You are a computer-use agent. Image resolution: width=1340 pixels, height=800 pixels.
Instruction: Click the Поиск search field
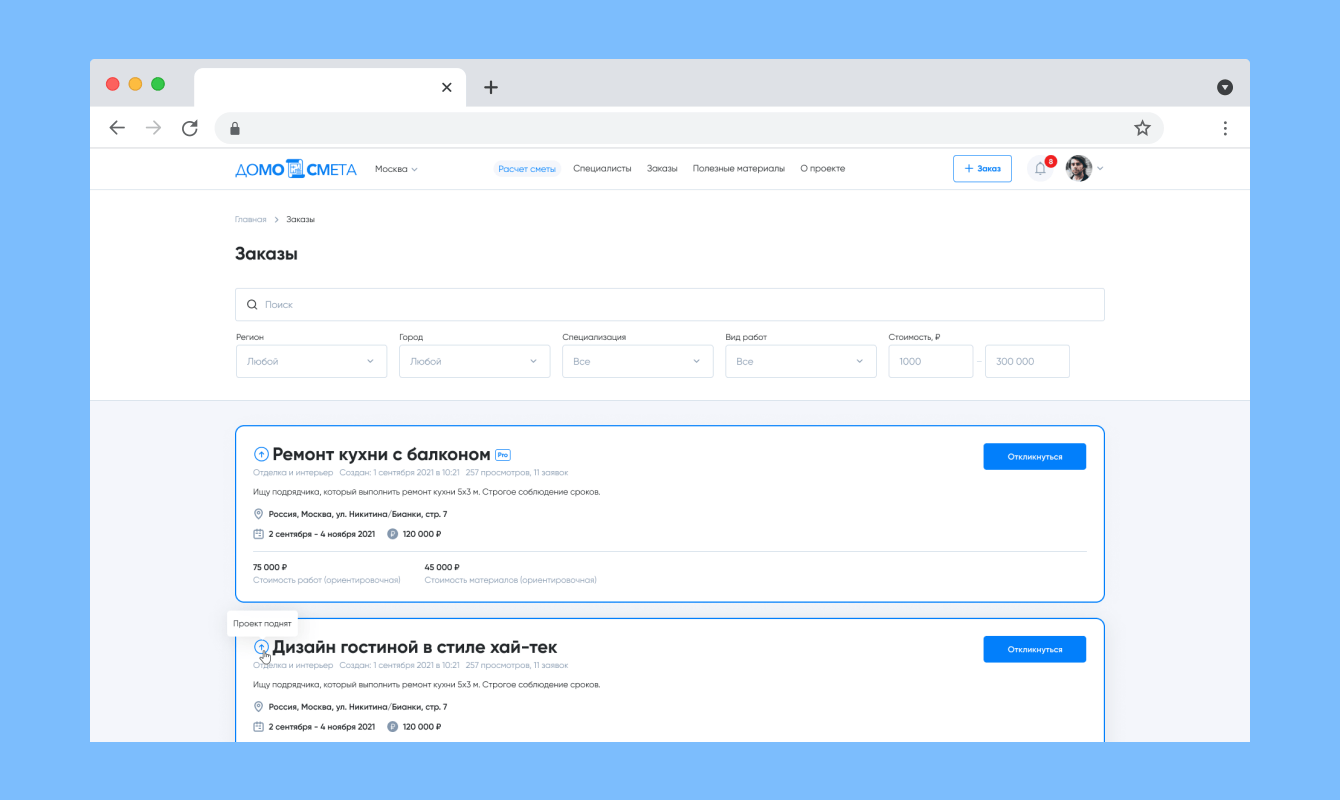670,305
